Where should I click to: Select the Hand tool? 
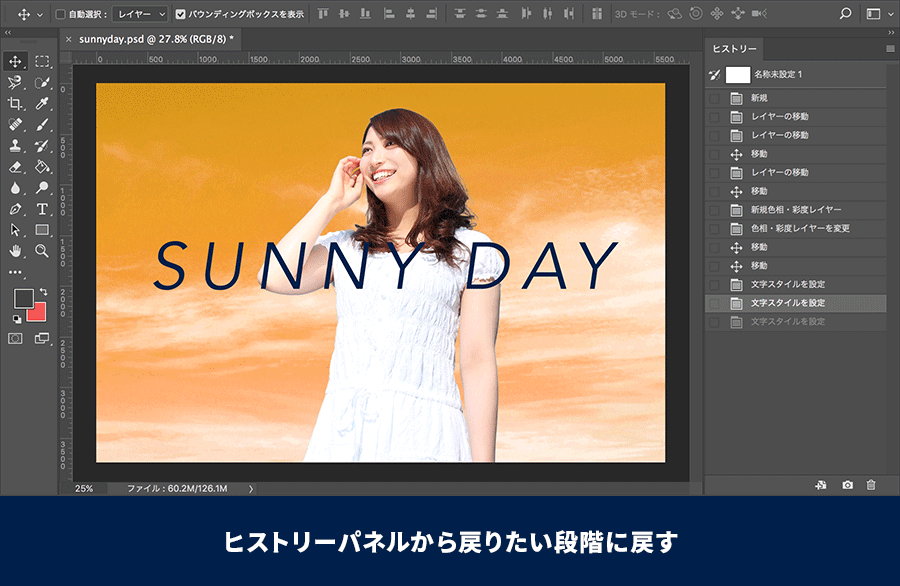16,251
